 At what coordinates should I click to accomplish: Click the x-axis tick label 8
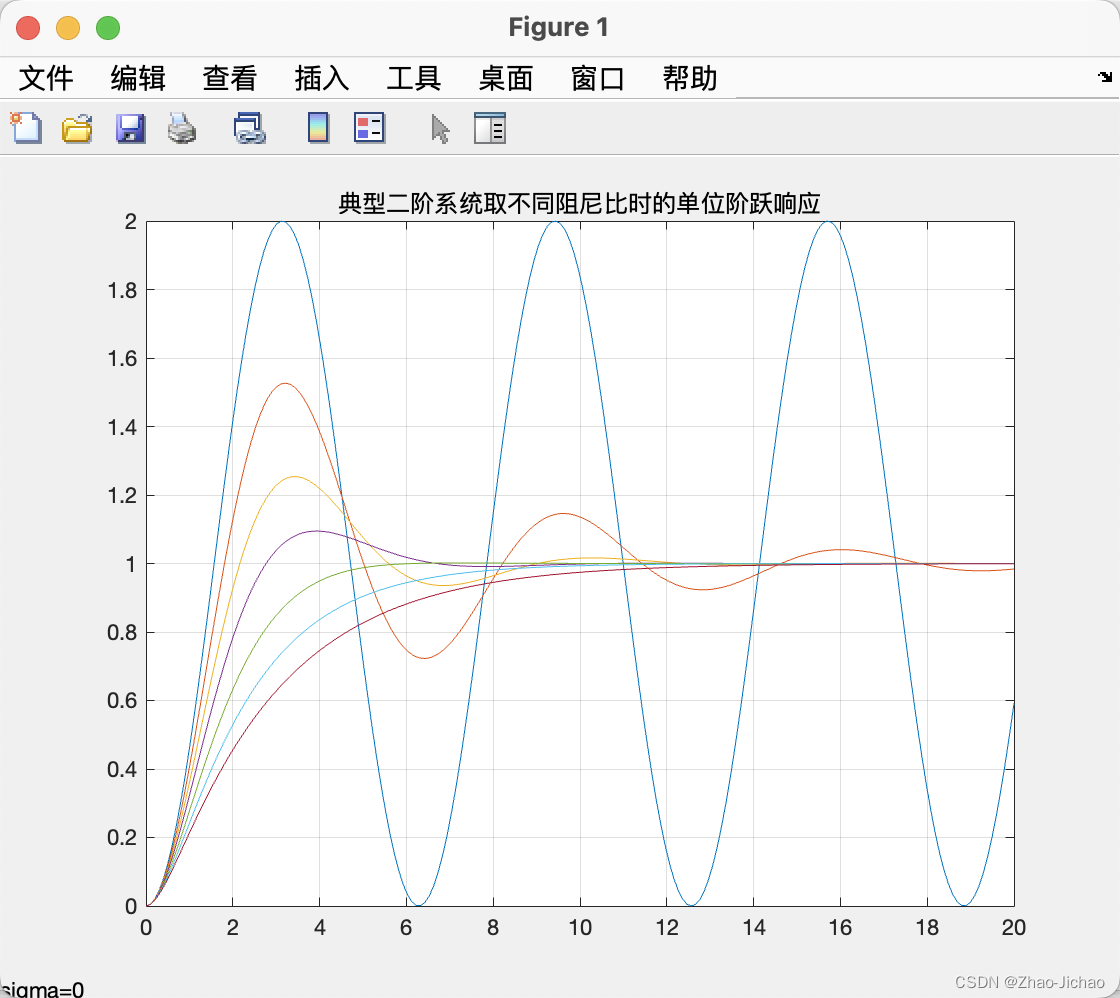(493, 928)
